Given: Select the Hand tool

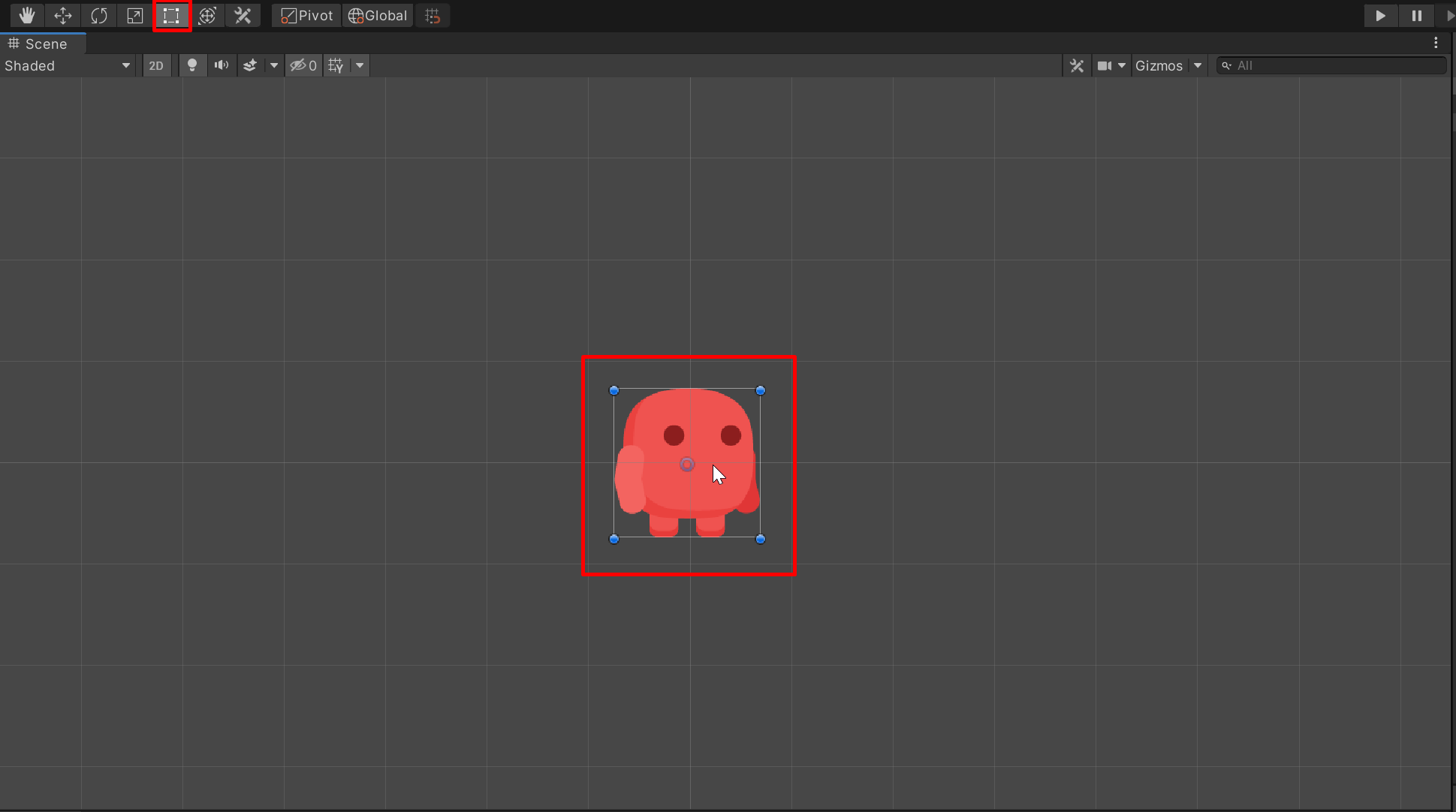Looking at the screenshot, I should 27,16.
